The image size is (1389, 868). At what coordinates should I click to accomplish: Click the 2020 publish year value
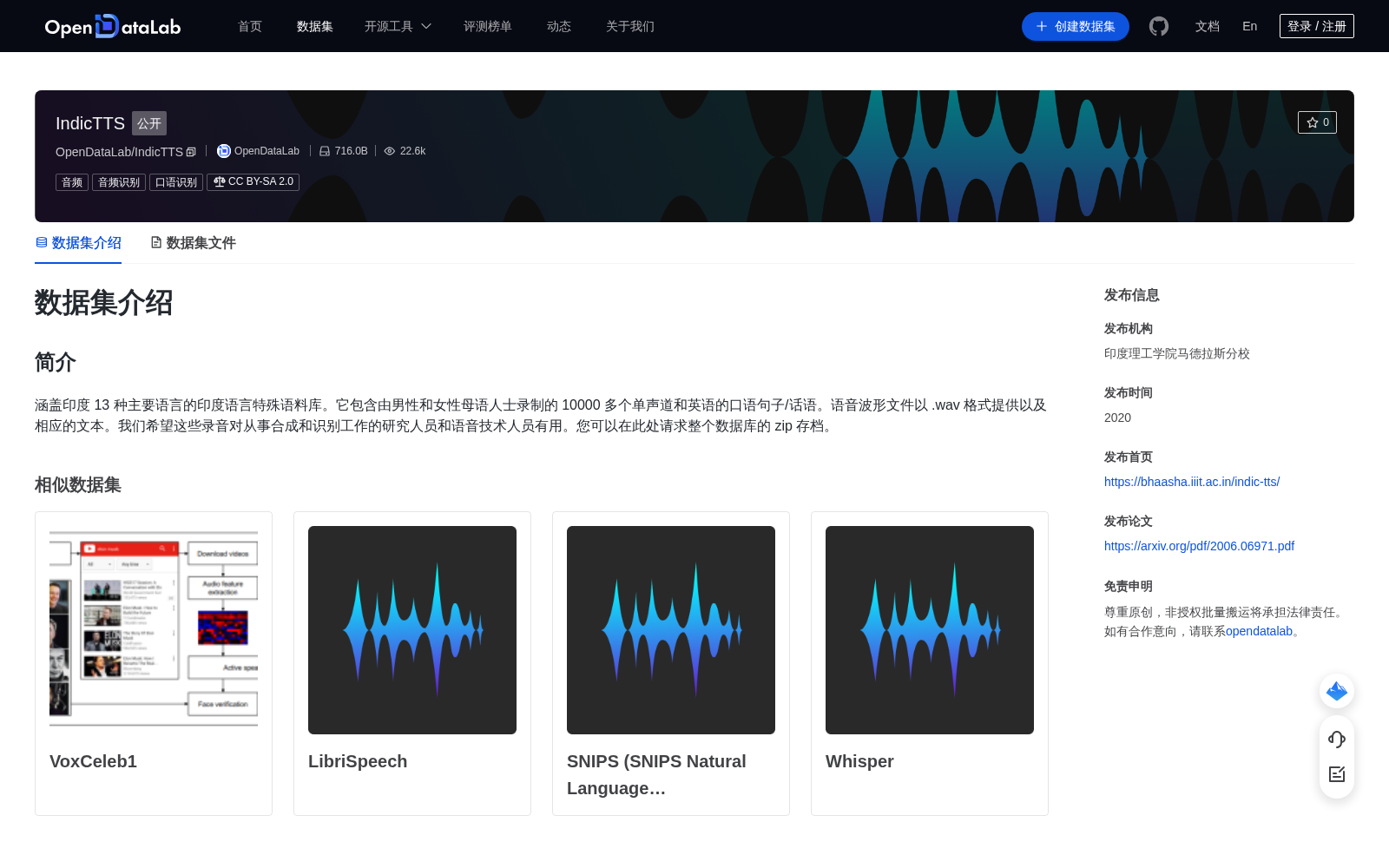[x=1117, y=418]
